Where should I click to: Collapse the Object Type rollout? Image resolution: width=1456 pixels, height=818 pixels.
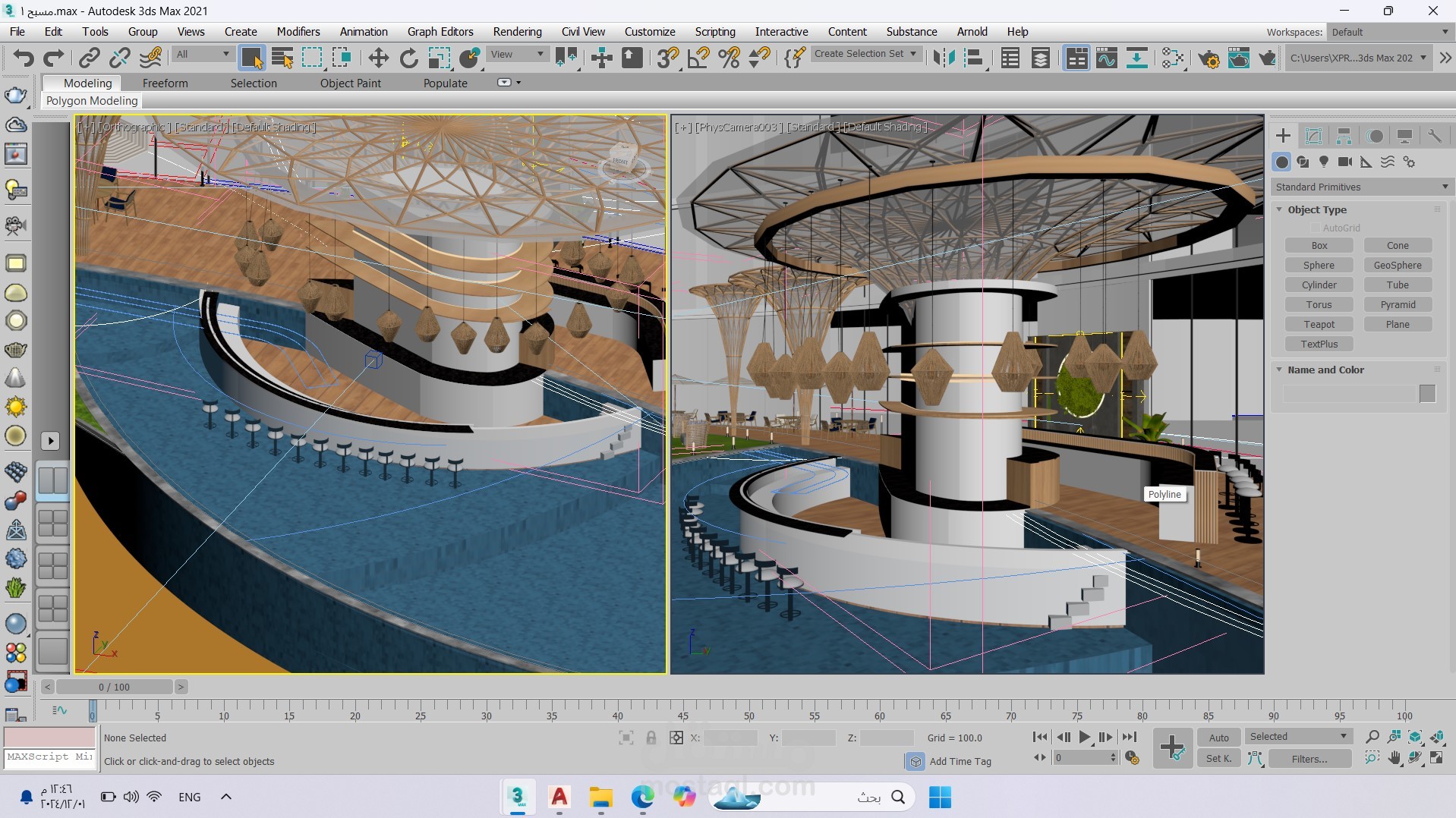tap(1316, 209)
